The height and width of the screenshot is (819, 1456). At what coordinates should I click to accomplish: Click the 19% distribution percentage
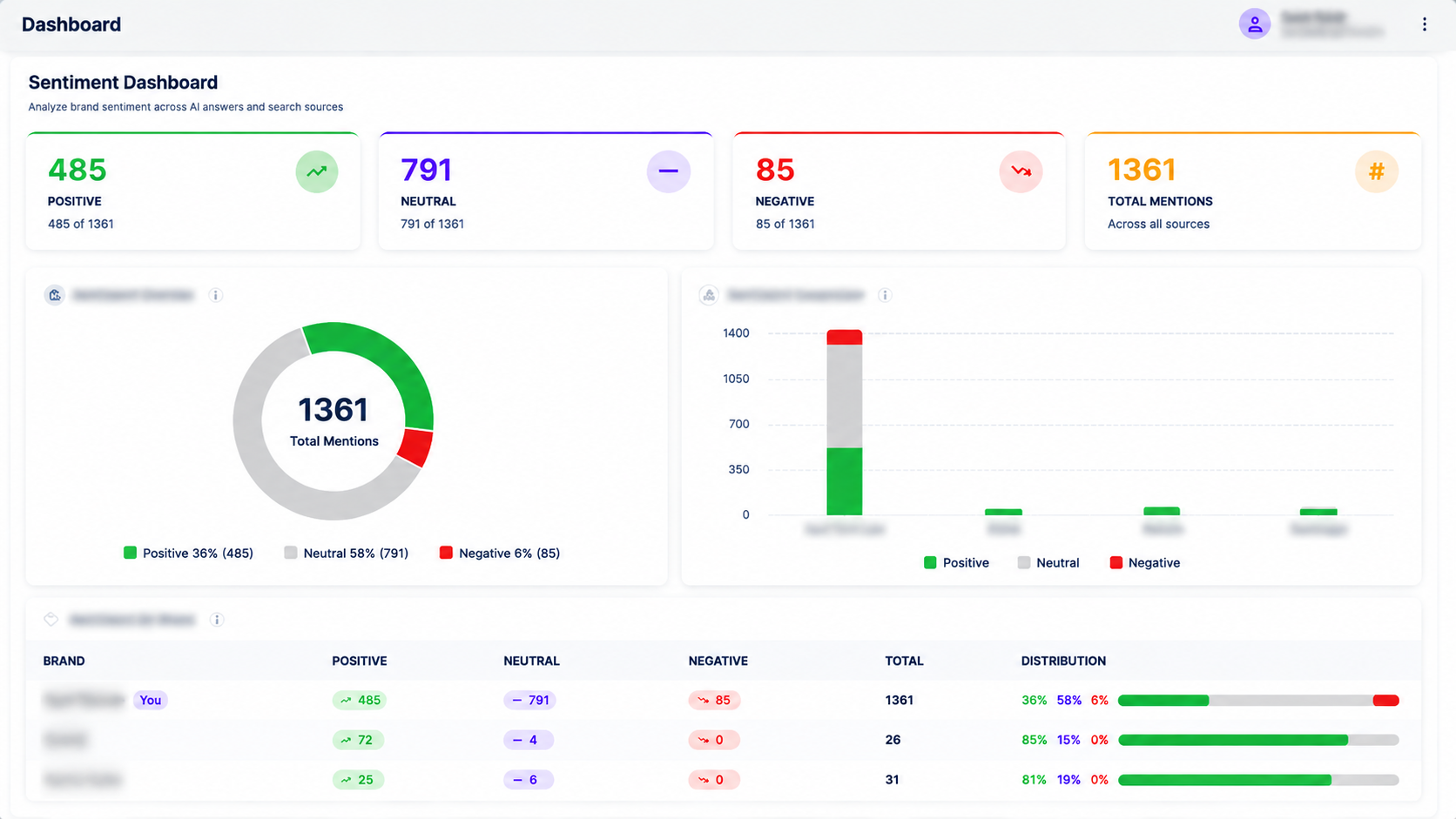tap(1069, 780)
